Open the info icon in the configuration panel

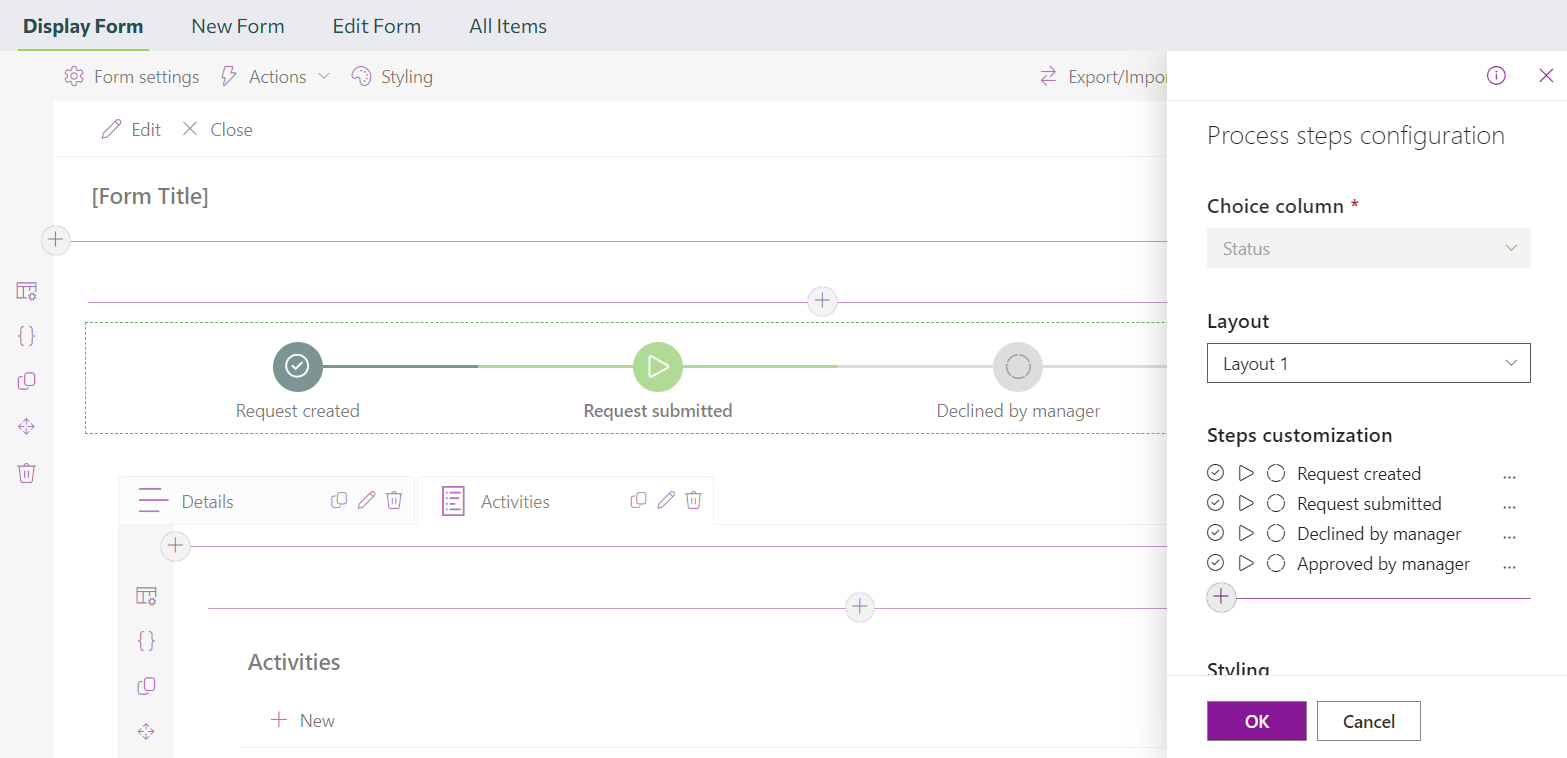pos(1496,75)
